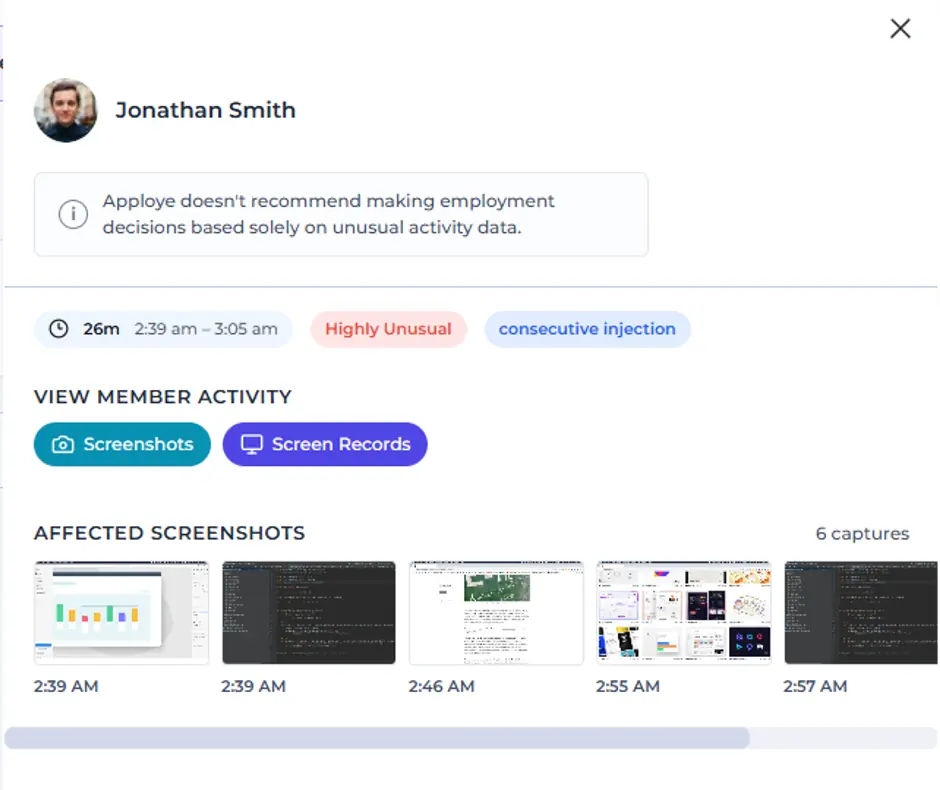The height and width of the screenshot is (790, 940).
Task: Click the 2:57 AM timestamp label
Action: pyautogui.click(x=815, y=686)
